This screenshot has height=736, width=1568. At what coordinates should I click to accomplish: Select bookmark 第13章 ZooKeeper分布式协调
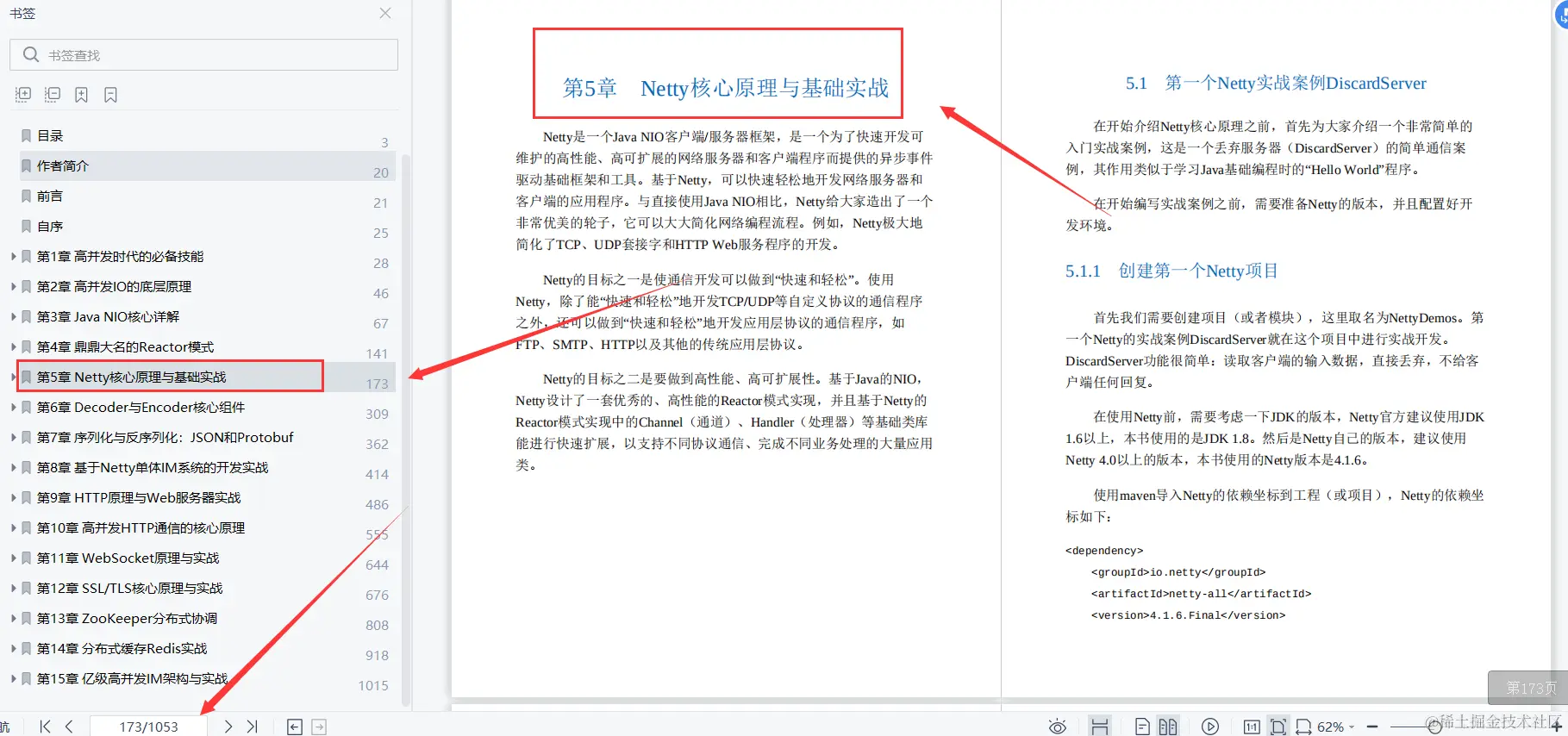point(127,618)
